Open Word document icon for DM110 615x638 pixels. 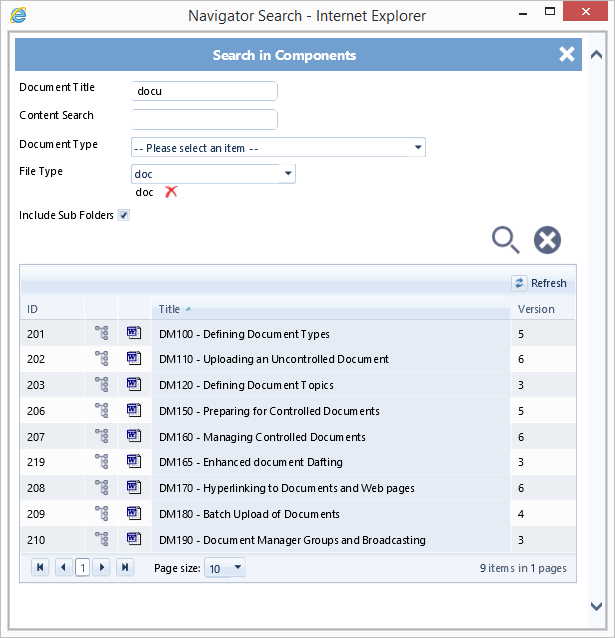coord(134,358)
